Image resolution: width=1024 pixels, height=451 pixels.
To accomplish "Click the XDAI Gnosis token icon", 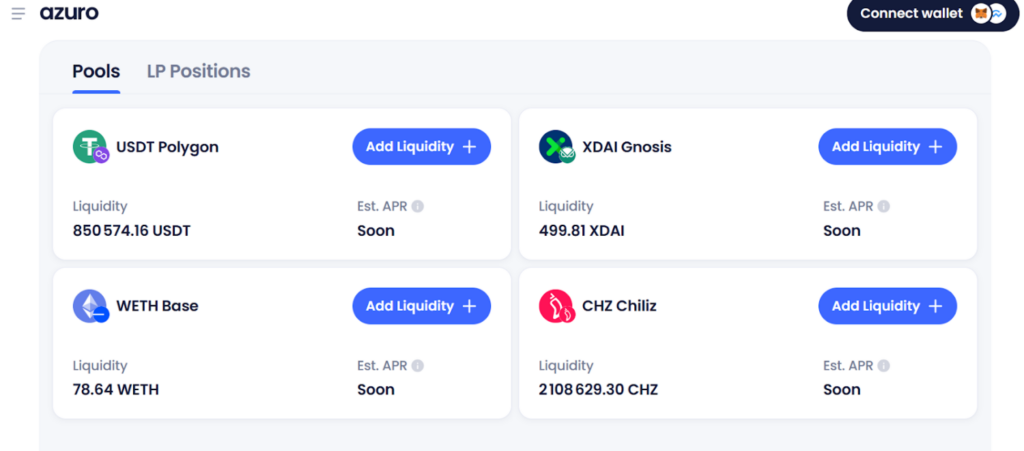I will point(556,147).
